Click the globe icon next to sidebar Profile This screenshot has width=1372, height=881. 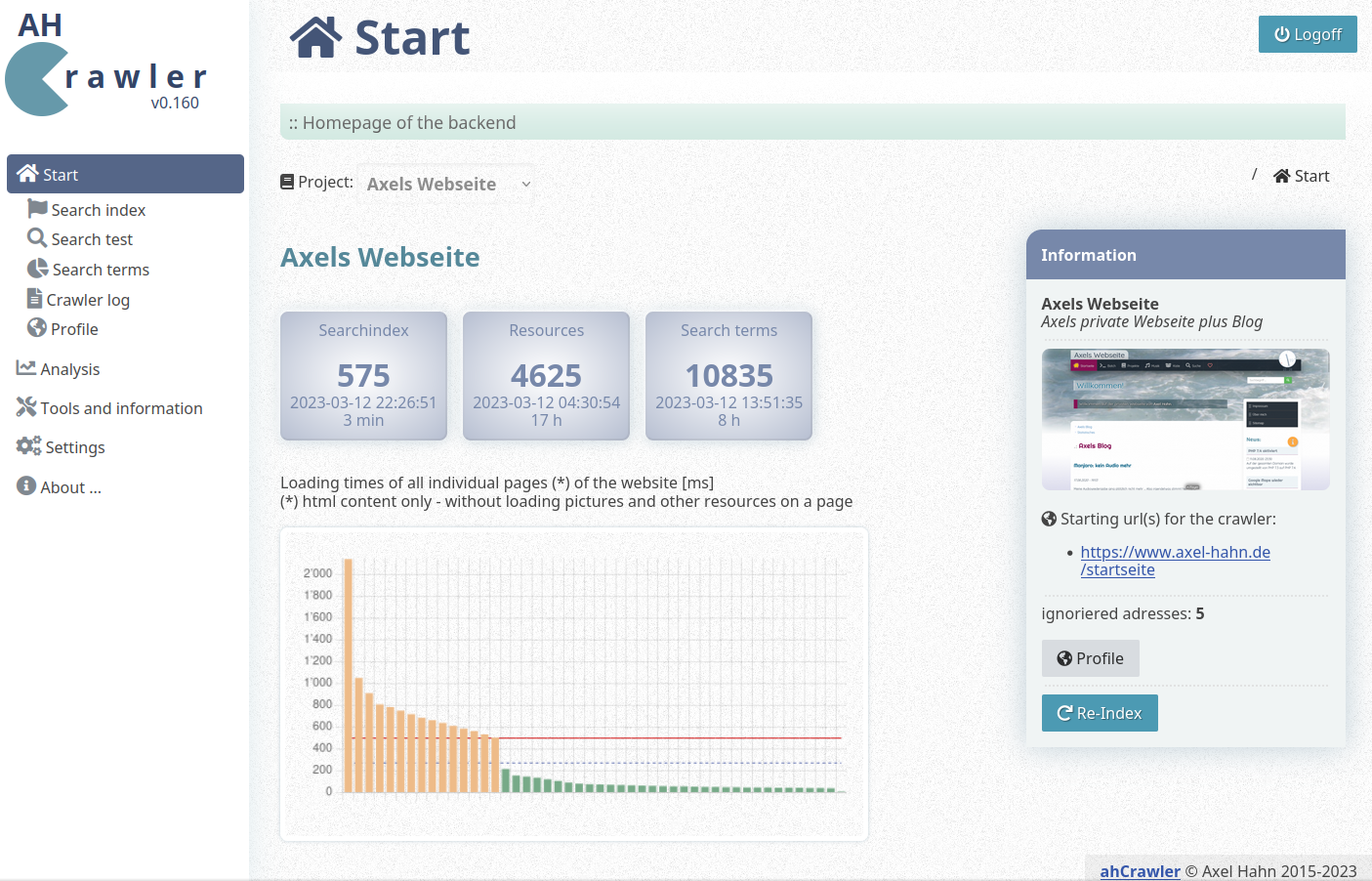point(37,328)
